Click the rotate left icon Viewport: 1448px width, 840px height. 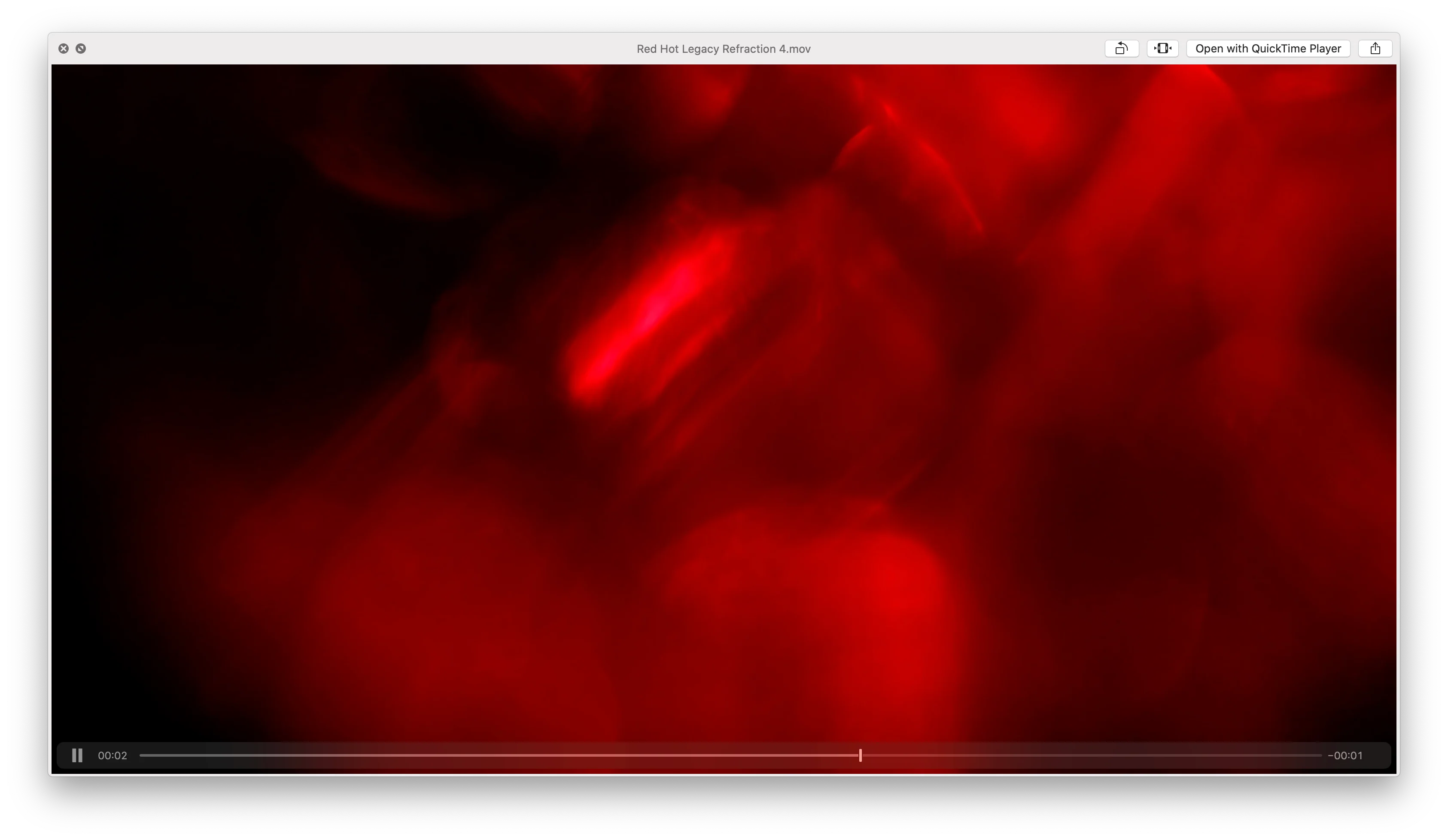(x=1121, y=48)
